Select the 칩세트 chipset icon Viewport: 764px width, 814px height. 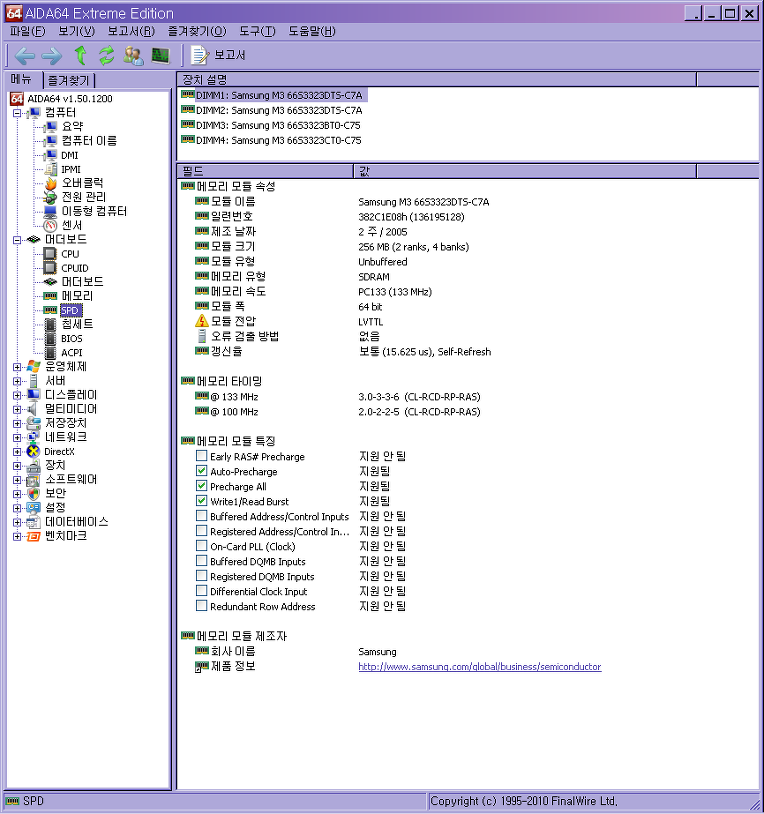[x=50, y=324]
